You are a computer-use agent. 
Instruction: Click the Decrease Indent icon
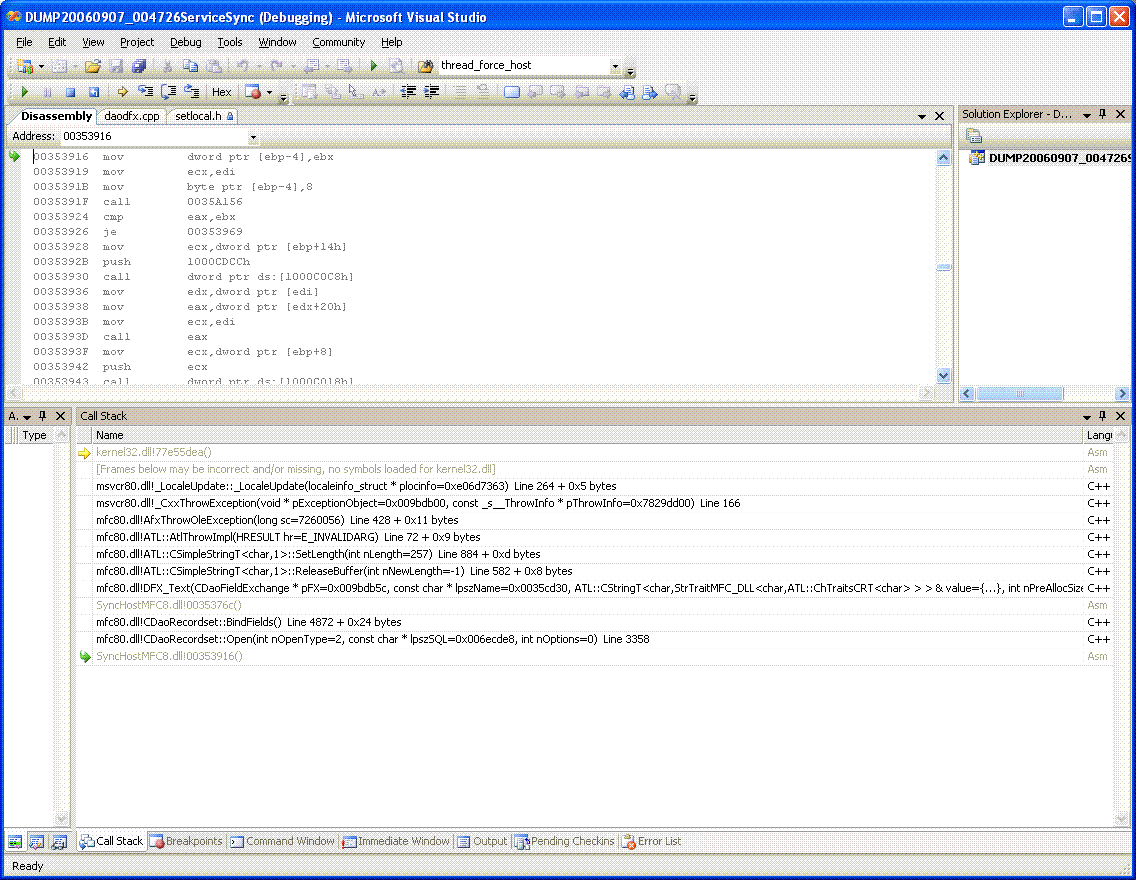(x=409, y=92)
